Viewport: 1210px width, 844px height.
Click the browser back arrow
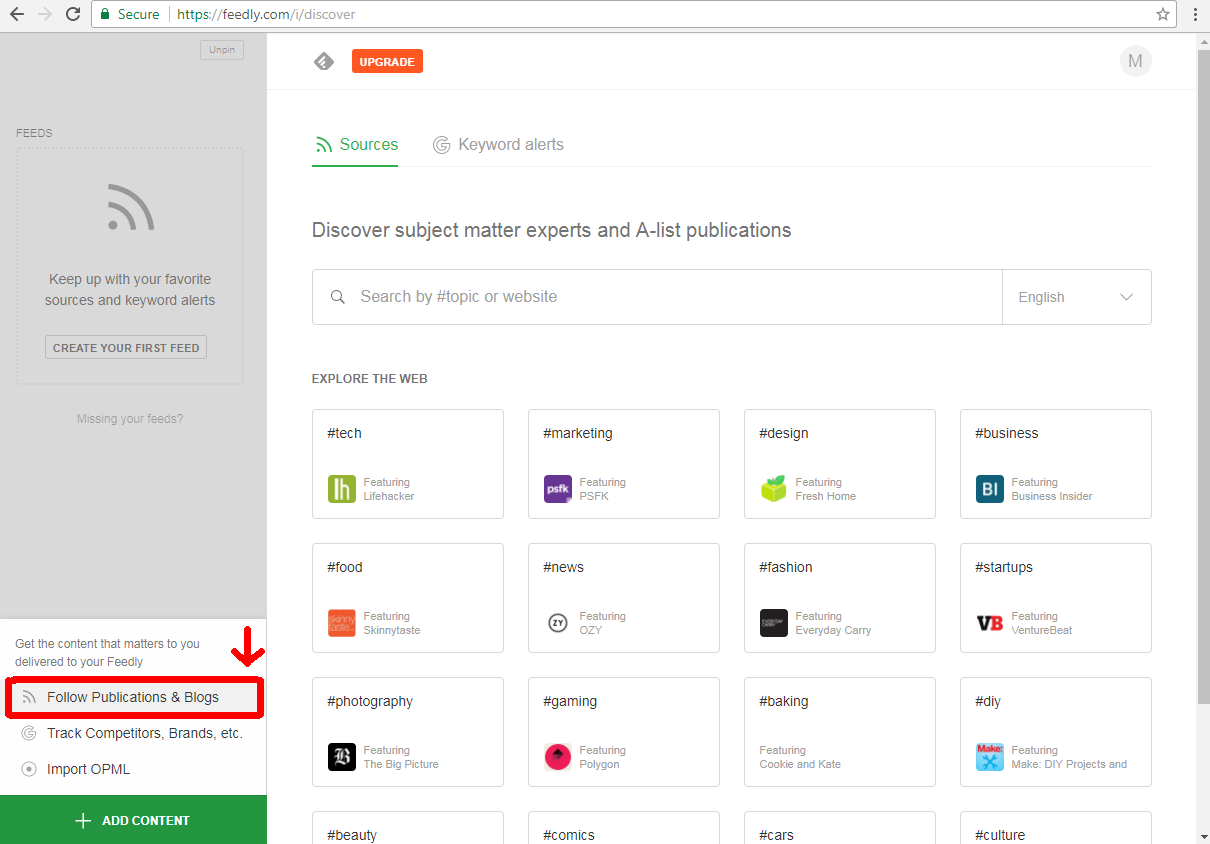click(x=17, y=14)
